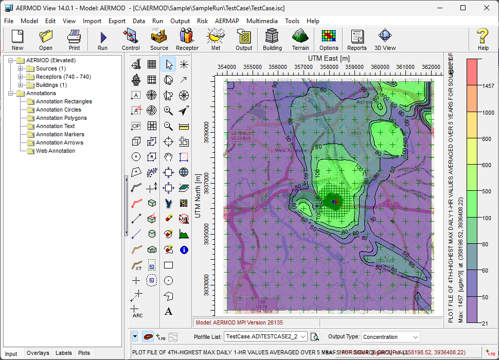Expand the Buildings (1) tree node
Image resolution: width=499 pixels, height=360 pixels.
pyautogui.click(x=20, y=85)
